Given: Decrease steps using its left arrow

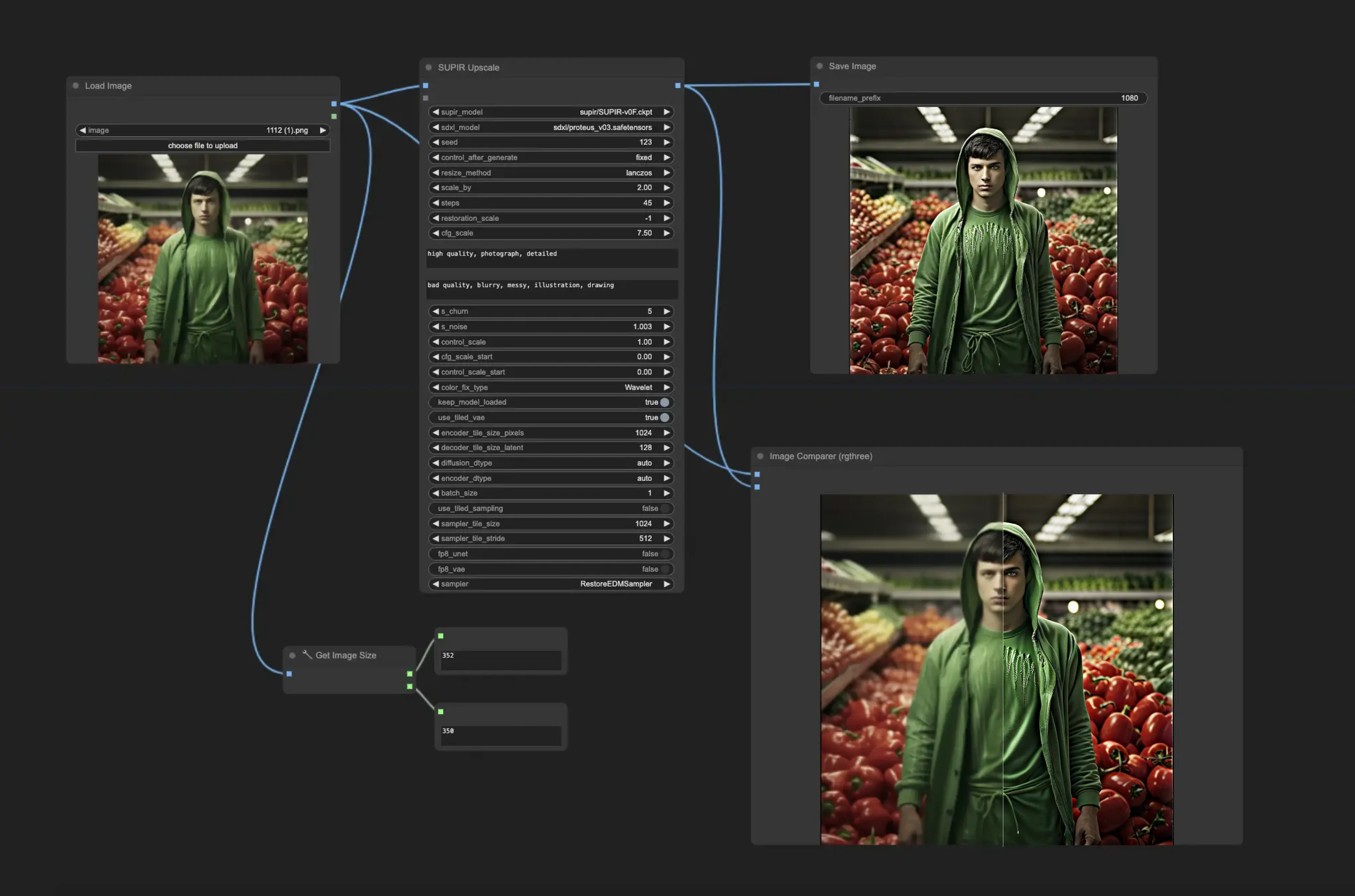Looking at the screenshot, I should click(x=436, y=203).
